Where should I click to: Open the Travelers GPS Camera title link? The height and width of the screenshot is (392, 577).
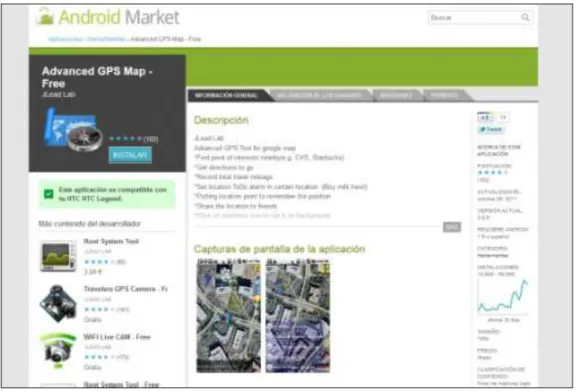125,289
